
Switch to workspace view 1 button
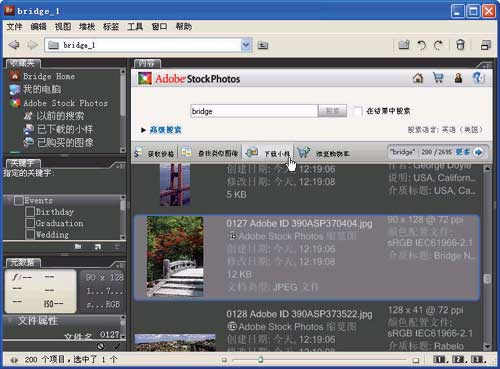[440, 359]
